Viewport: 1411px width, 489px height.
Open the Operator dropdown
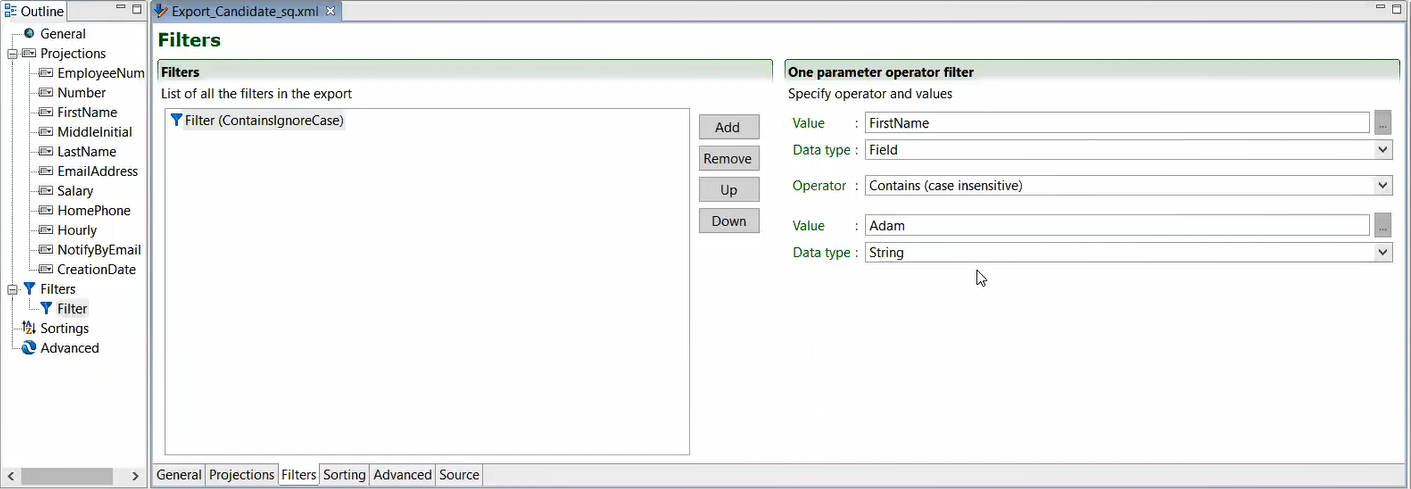tap(1383, 185)
